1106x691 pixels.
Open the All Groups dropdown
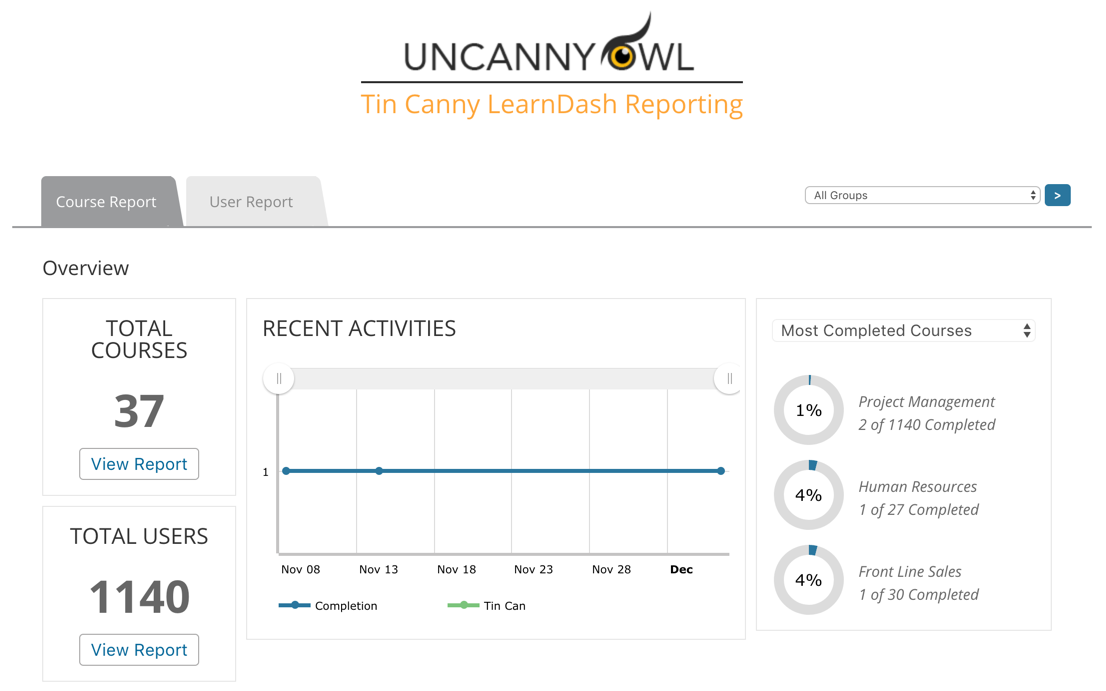coord(921,196)
